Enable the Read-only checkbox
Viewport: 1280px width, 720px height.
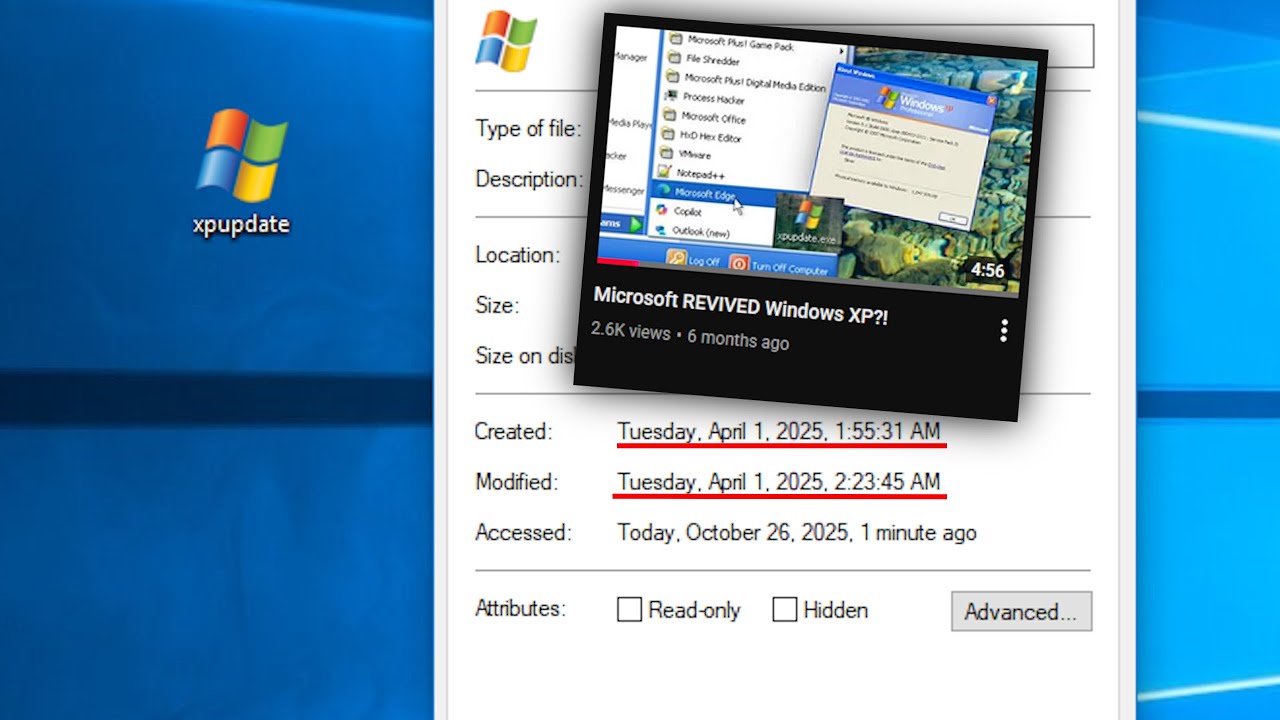coord(629,610)
